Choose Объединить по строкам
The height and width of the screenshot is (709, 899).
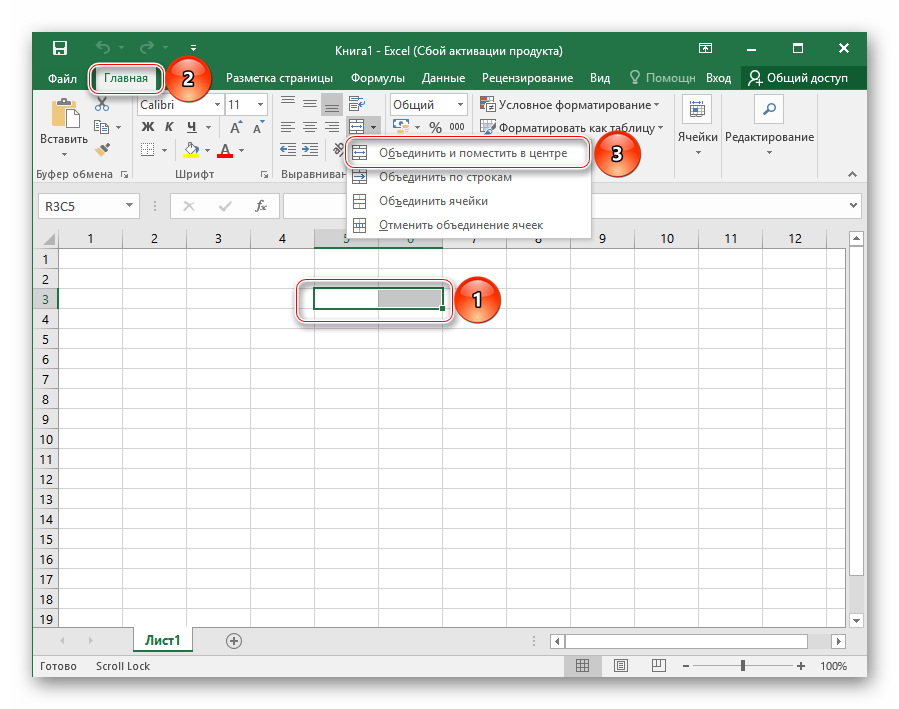click(x=468, y=177)
